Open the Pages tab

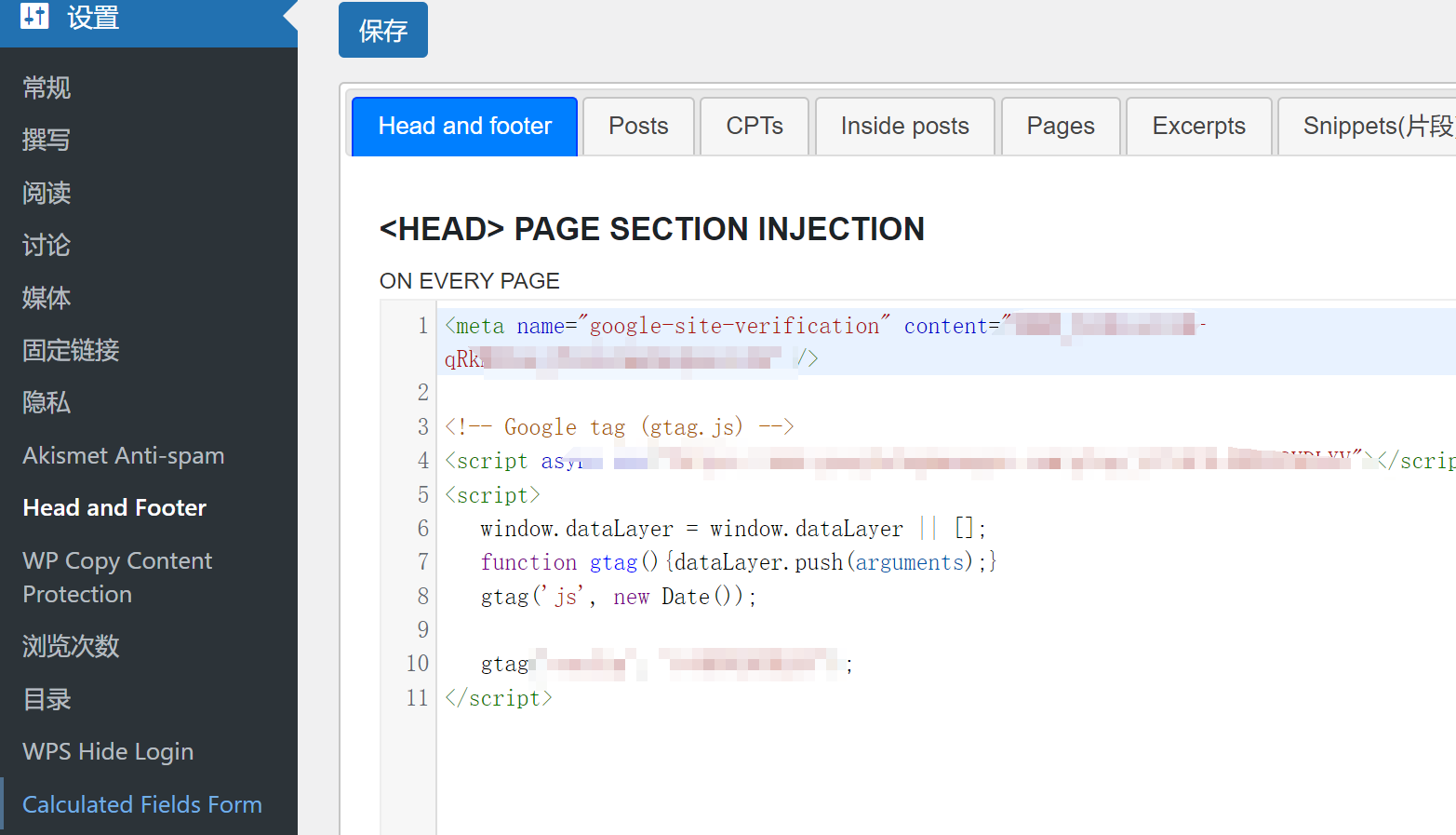1061,127
